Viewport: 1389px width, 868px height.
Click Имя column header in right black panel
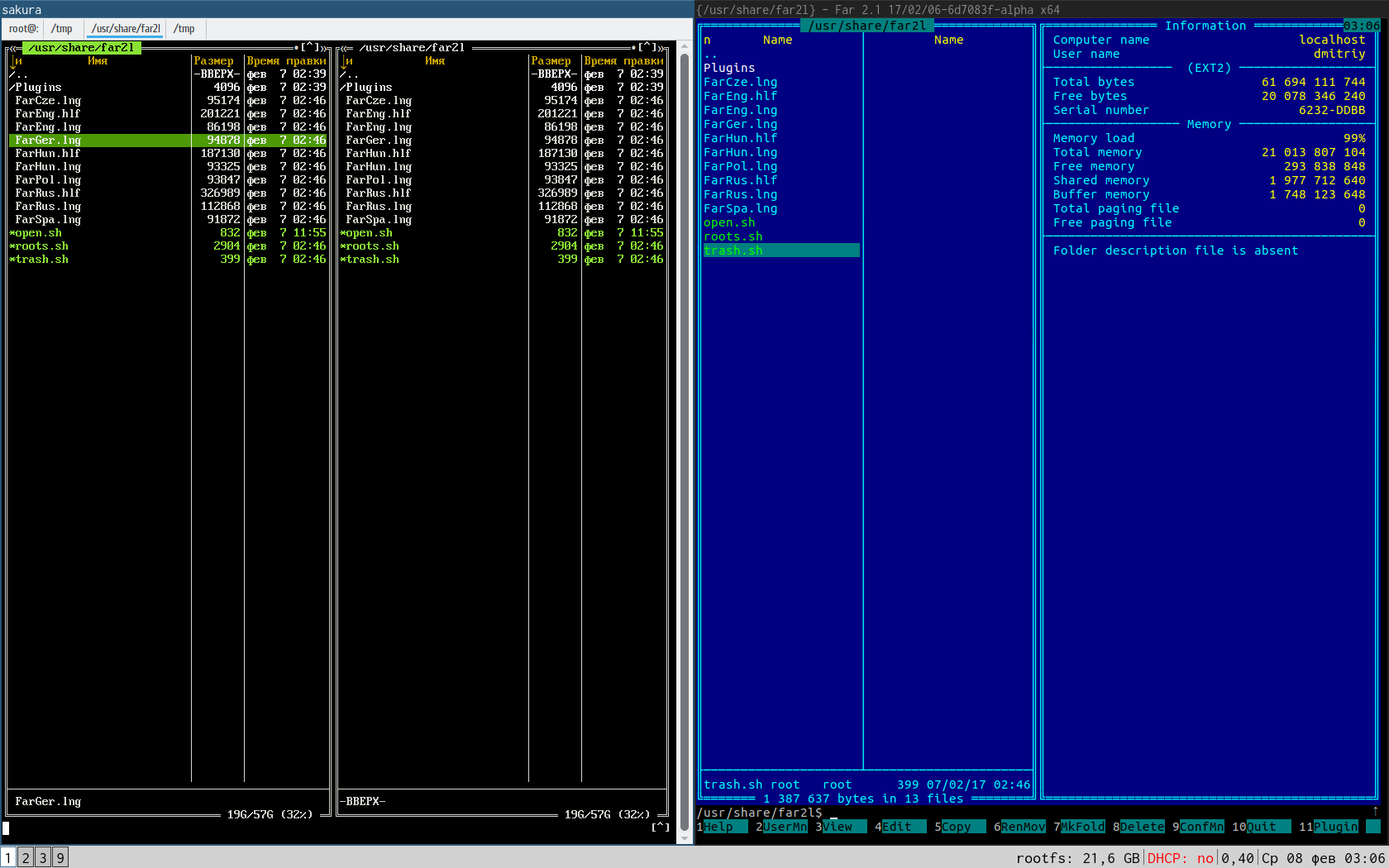pos(435,61)
